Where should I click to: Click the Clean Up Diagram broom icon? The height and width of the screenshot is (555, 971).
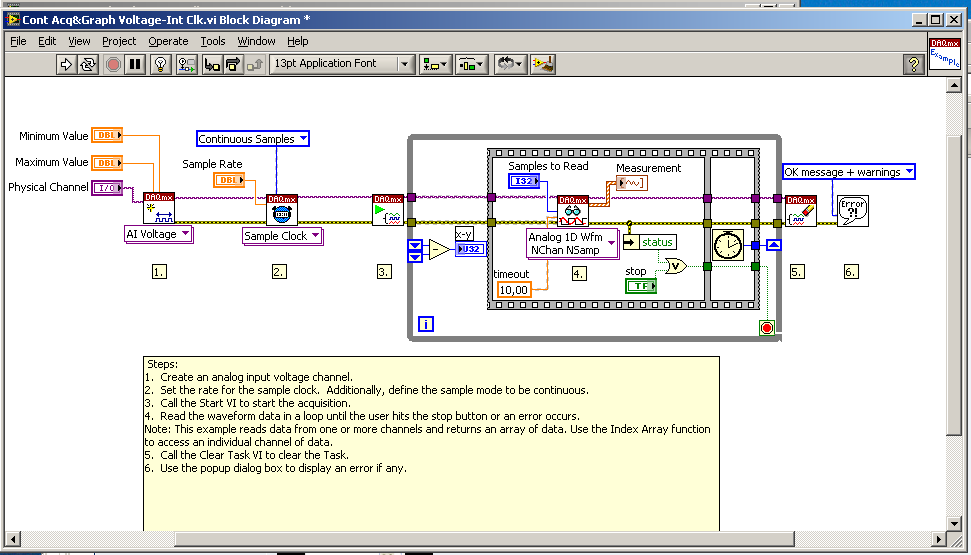pyautogui.click(x=543, y=64)
